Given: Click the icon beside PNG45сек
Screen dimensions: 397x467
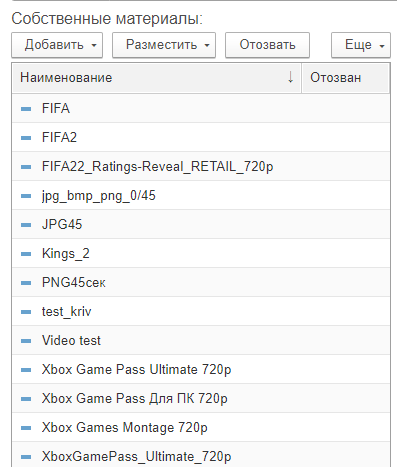Looking at the screenshot, I should click(26, 283).
